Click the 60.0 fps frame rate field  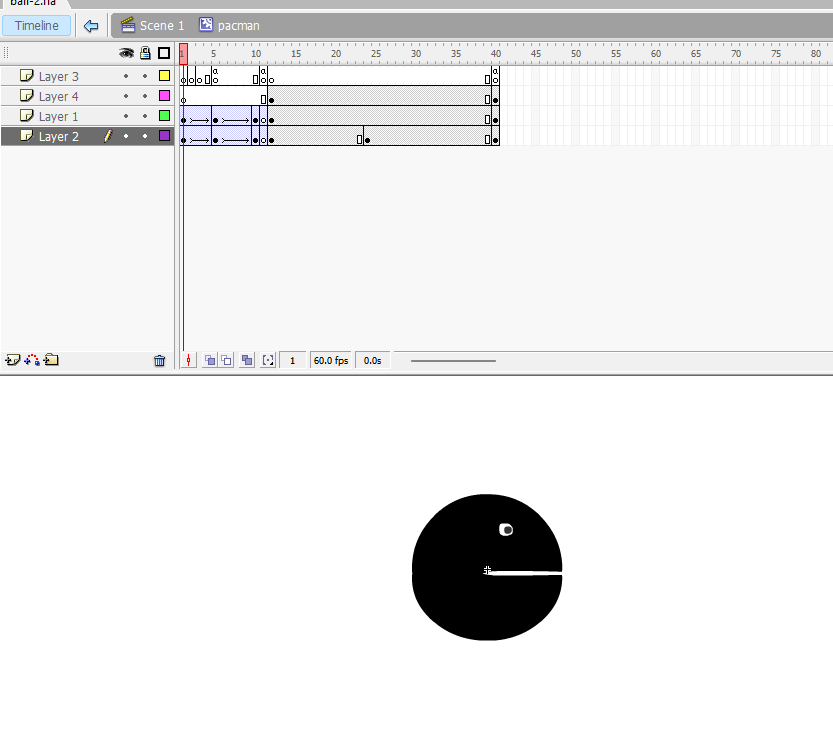(331, 361)
